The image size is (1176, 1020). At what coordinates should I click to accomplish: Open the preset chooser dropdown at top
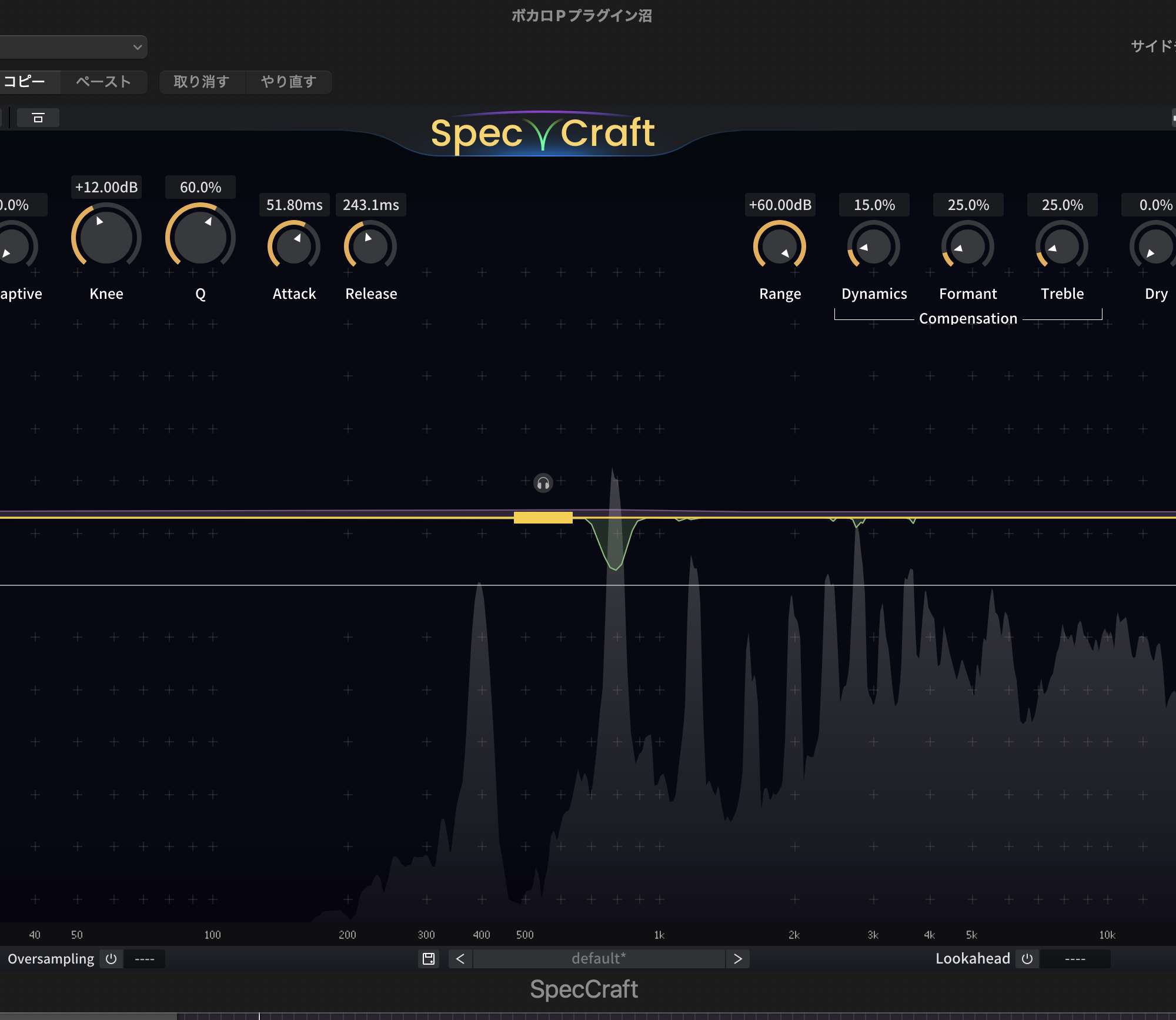pos(73,47)
